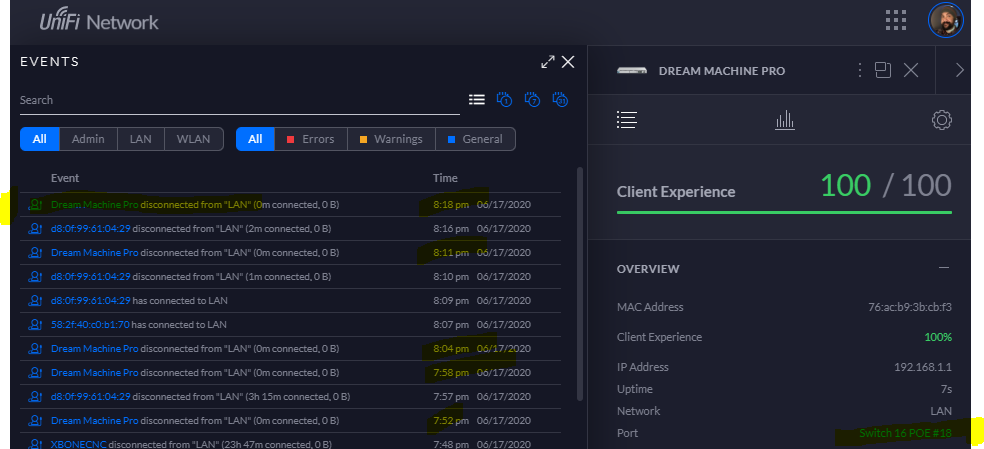The image size is (984, 449).
Task: Open the device statistics chart tab
Action: (x=784, y=120)
